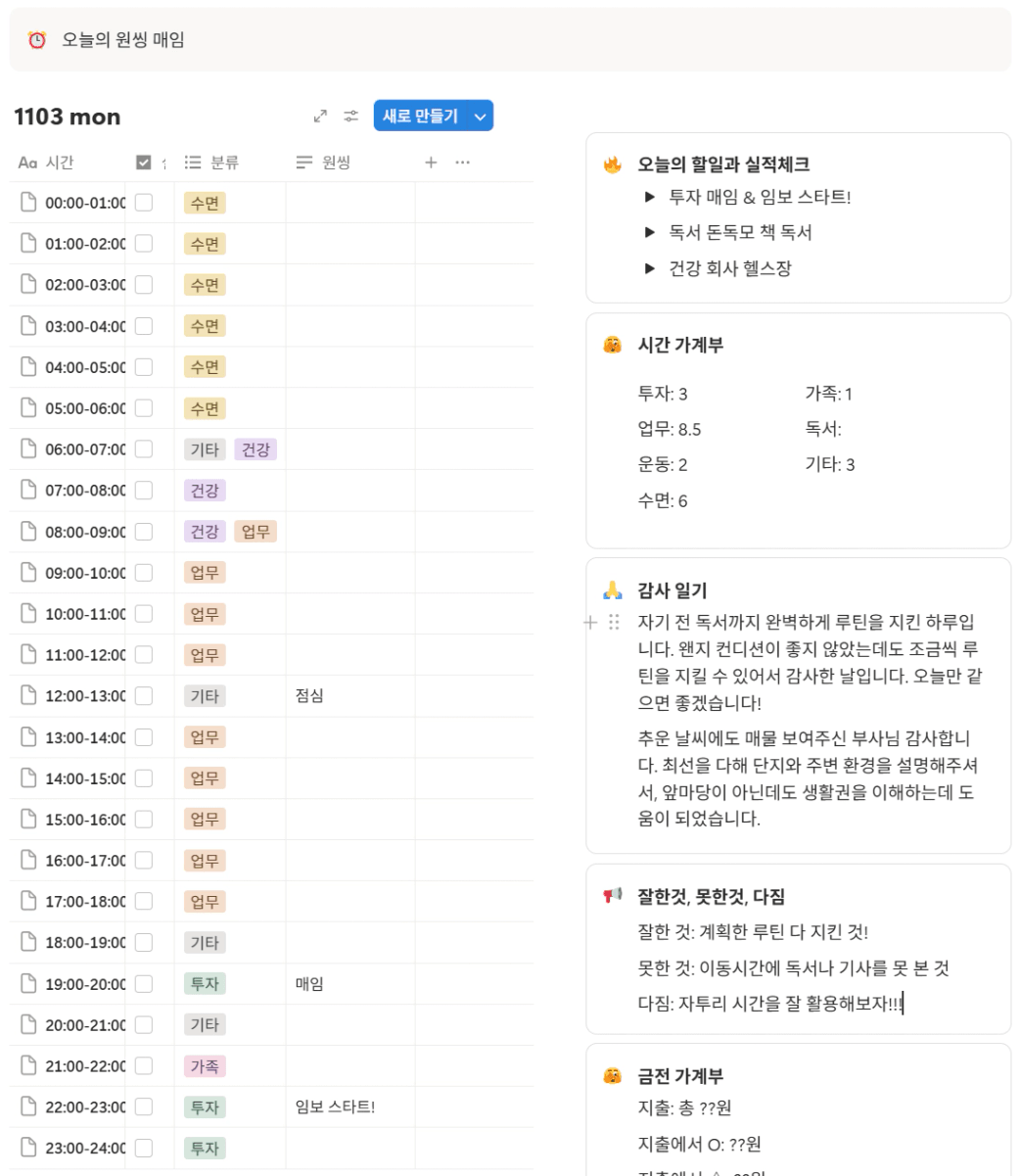Viewport: 1020px width, 1176px height.
Task: Click the page icon of the 00:00-01:00 row
Action: pyautogui.click(x=28, y=203)
